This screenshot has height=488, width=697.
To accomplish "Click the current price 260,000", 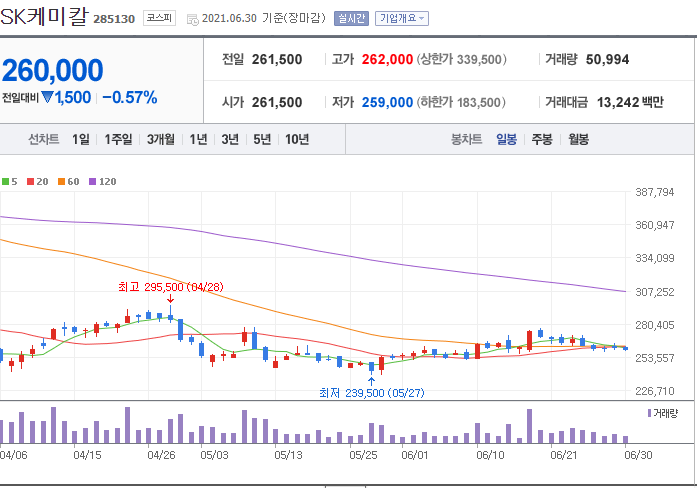I will click(x=52, y=70).
